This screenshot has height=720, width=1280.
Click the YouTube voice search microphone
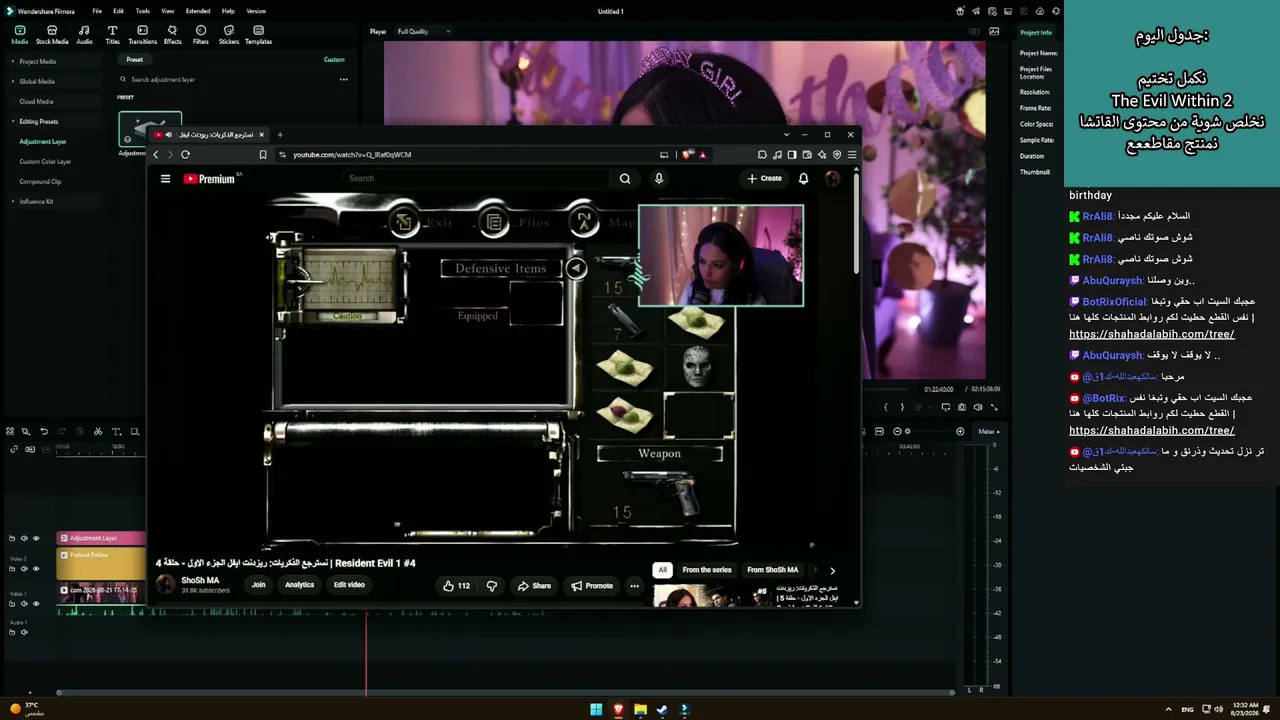658,179
